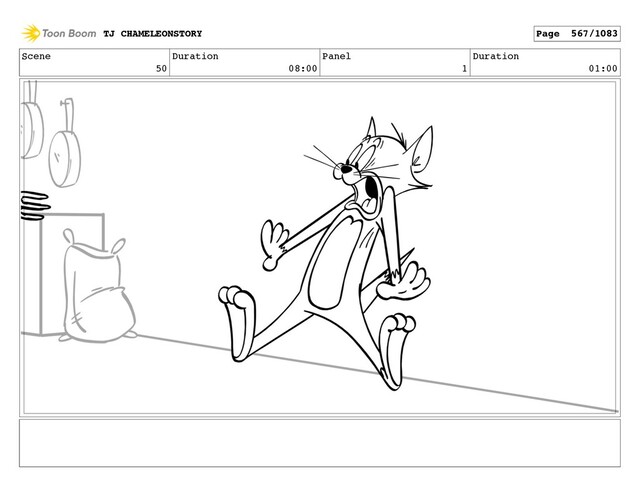
Task: Click the Toon Boom sunburst logo icon
Action: (31, 33)
